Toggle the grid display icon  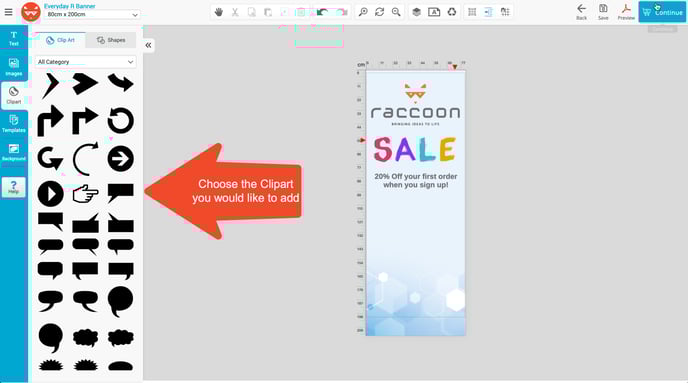pos(472,12)
